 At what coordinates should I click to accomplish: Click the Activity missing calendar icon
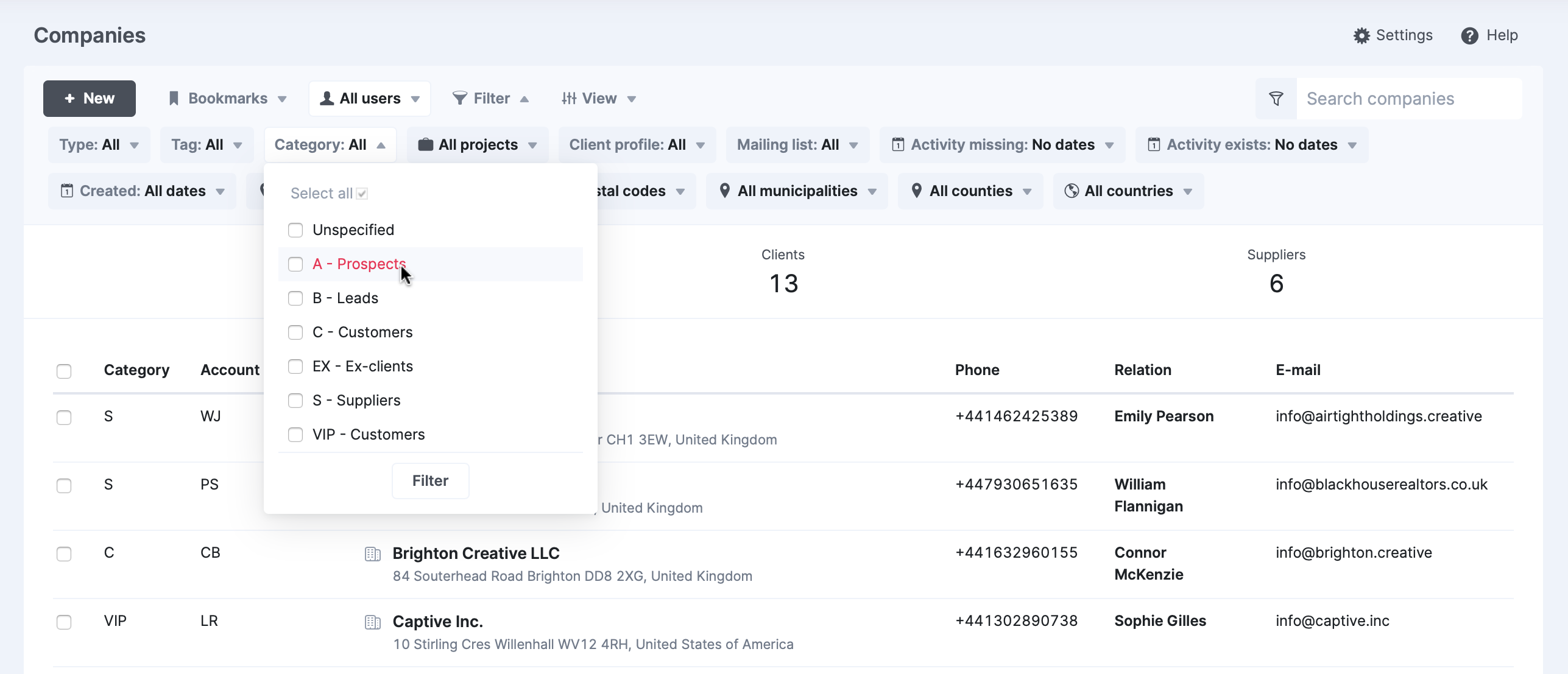(898, 145)
